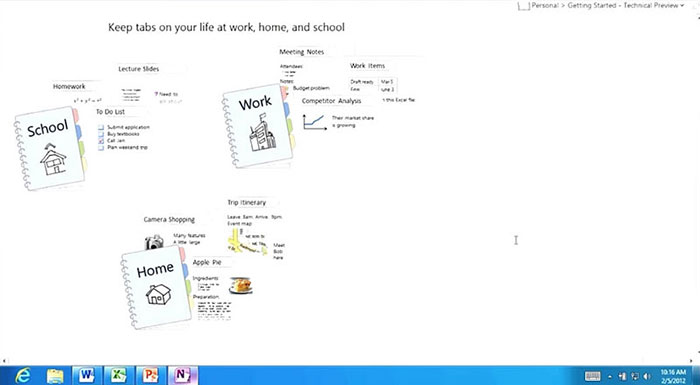This screenshot has height=385, width=700.
Task: Switch to OneNote taskbar icon
Action: [183, 375]
